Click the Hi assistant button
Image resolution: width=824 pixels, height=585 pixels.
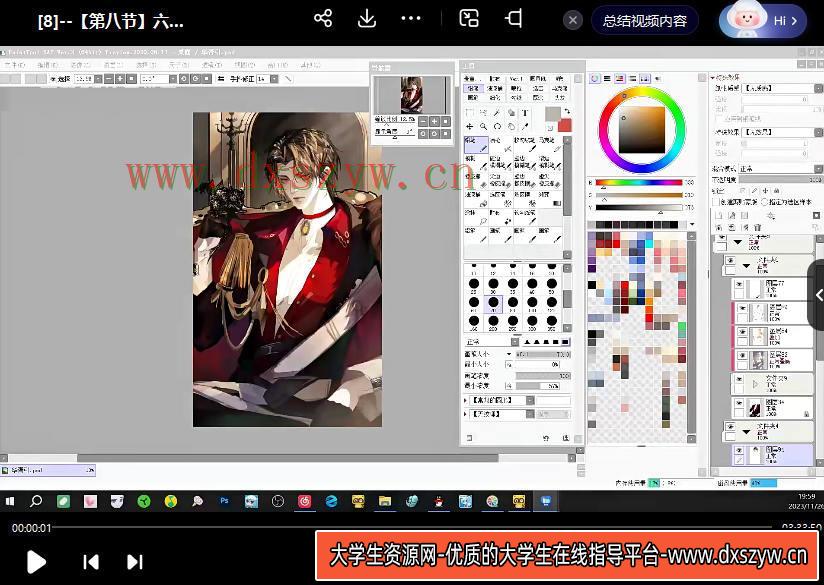pyautogui.click(x=763, y=20)
